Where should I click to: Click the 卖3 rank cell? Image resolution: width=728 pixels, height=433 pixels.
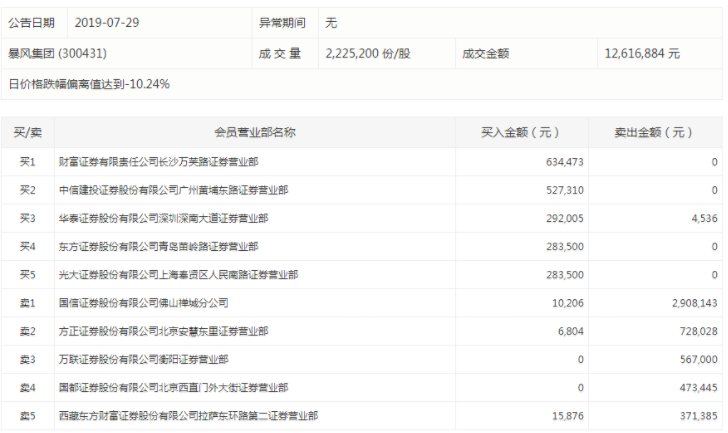pos(27,360)
